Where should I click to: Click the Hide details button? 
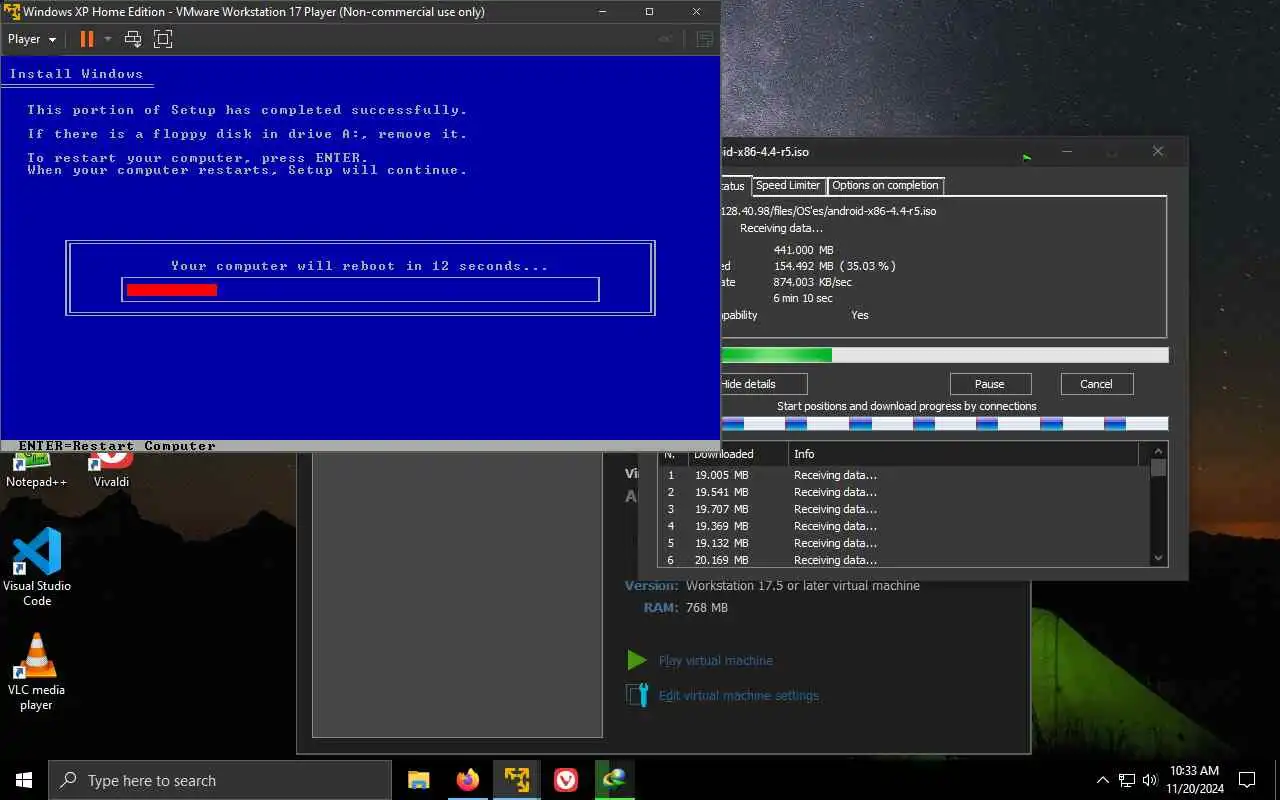click(762, 384)
